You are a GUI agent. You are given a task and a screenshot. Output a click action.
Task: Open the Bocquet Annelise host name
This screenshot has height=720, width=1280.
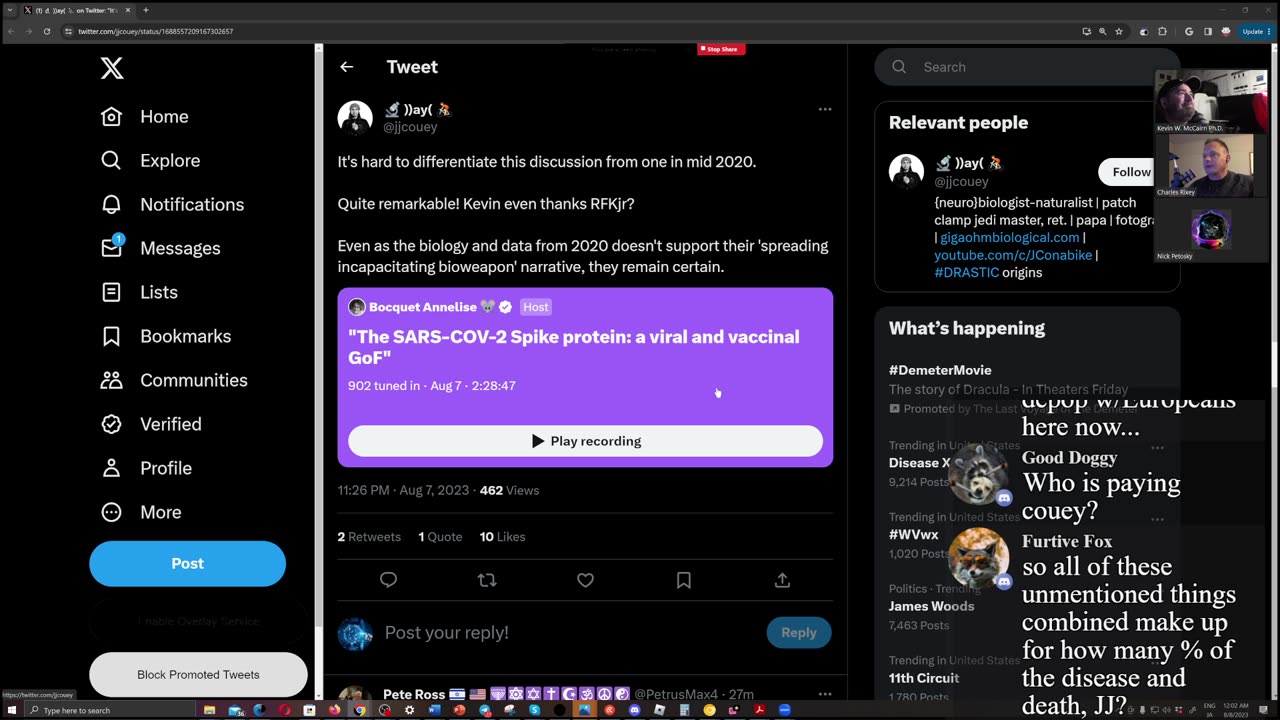(x=423, y=307)
